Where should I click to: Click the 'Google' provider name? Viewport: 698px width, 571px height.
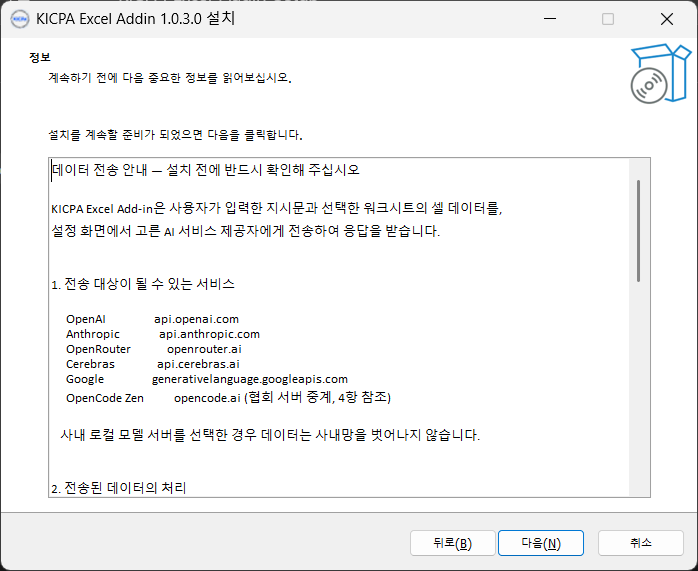click(x=85, y=379)
